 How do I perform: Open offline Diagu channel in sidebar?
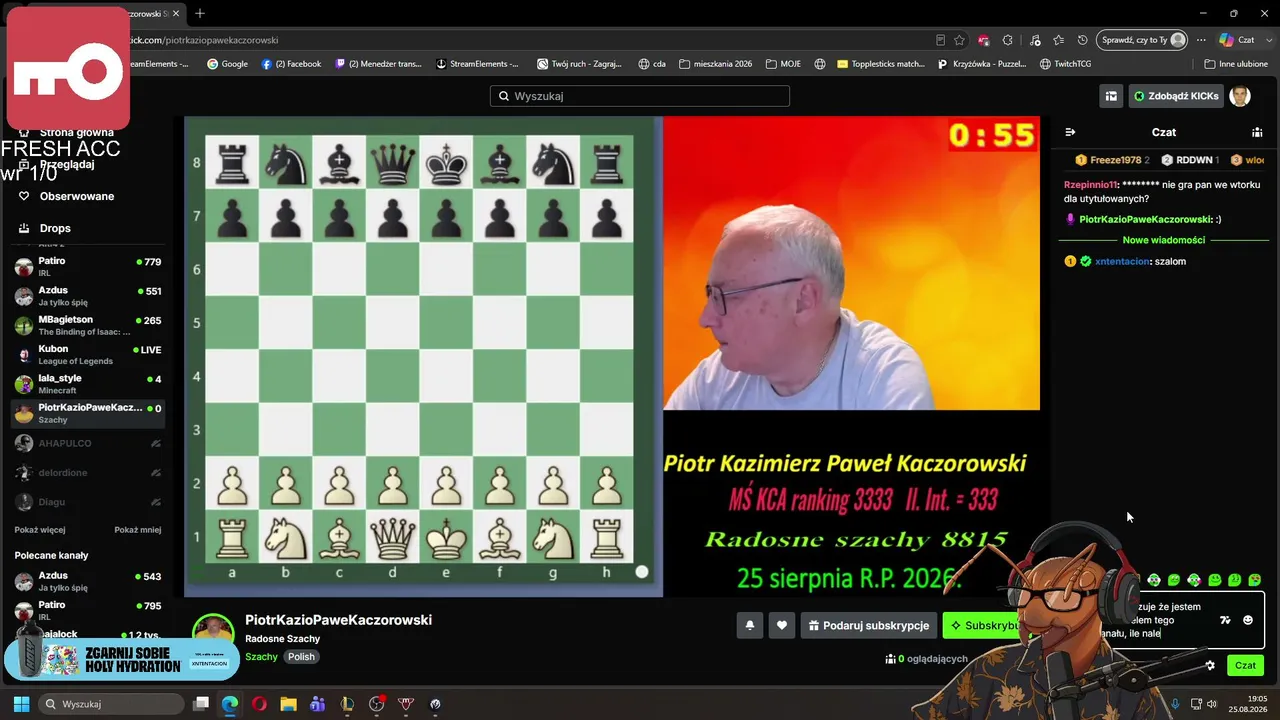click(88, 502)
